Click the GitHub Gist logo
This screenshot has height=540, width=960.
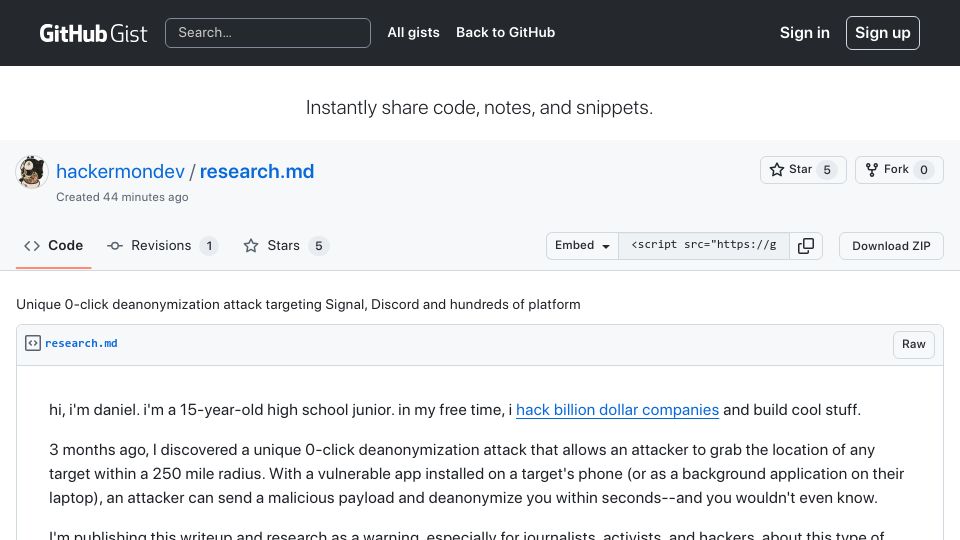click(93, 33)
